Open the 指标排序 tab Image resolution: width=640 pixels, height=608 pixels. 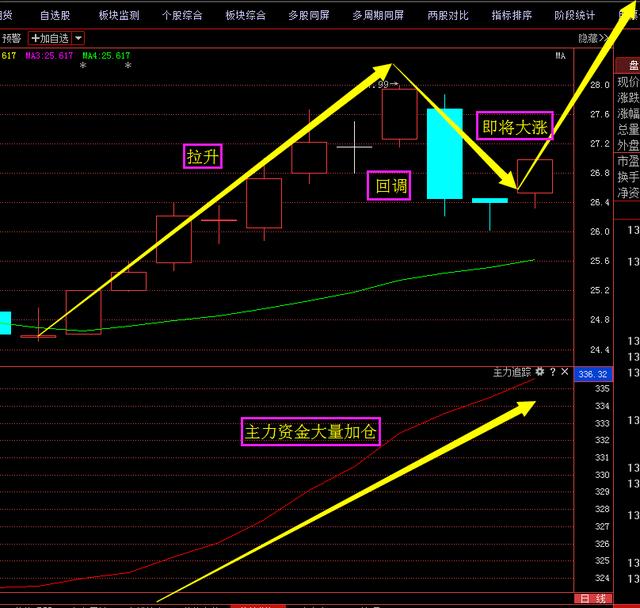511,16
